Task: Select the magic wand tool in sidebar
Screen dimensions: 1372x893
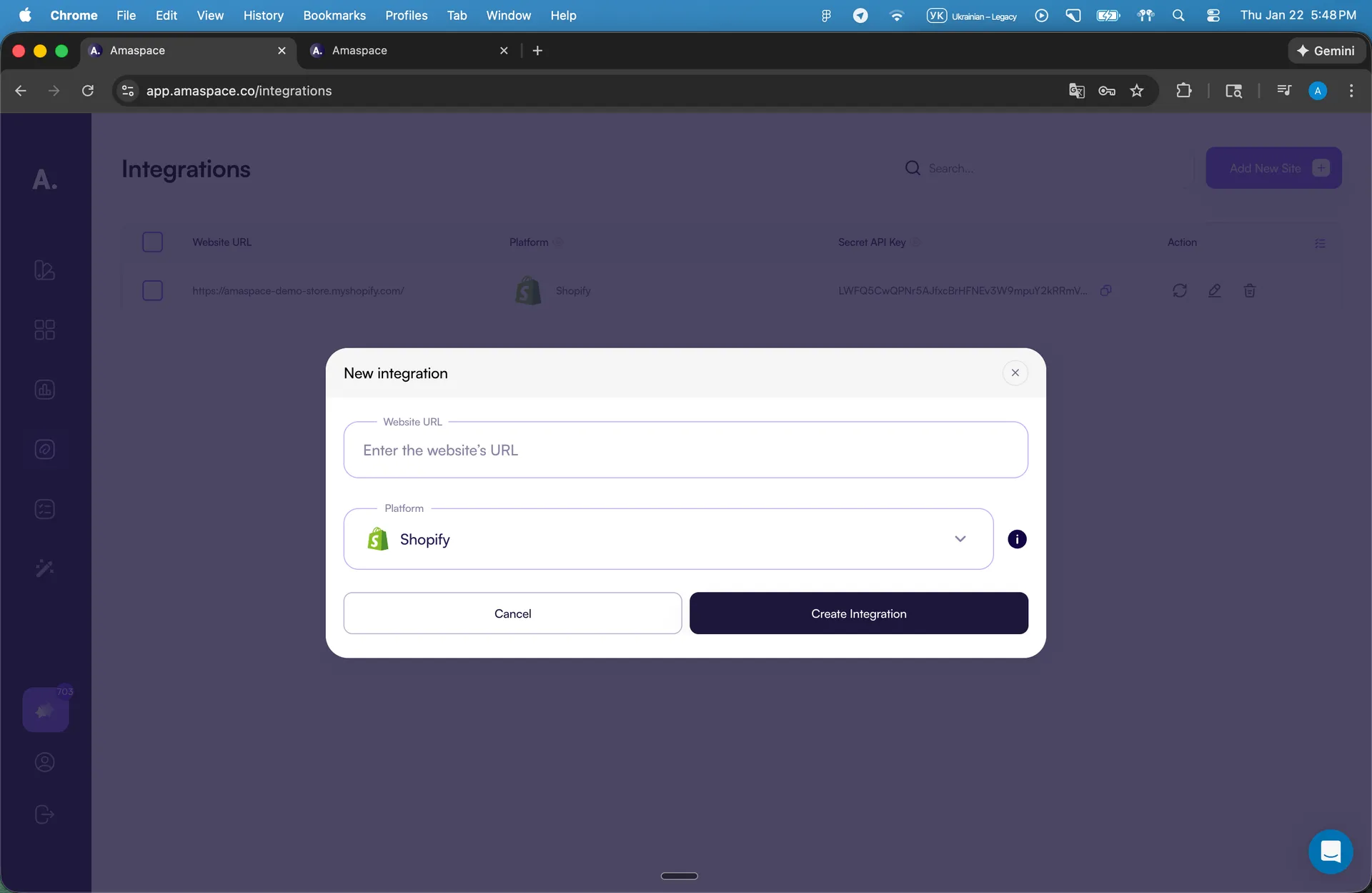Action: point(44,568)
